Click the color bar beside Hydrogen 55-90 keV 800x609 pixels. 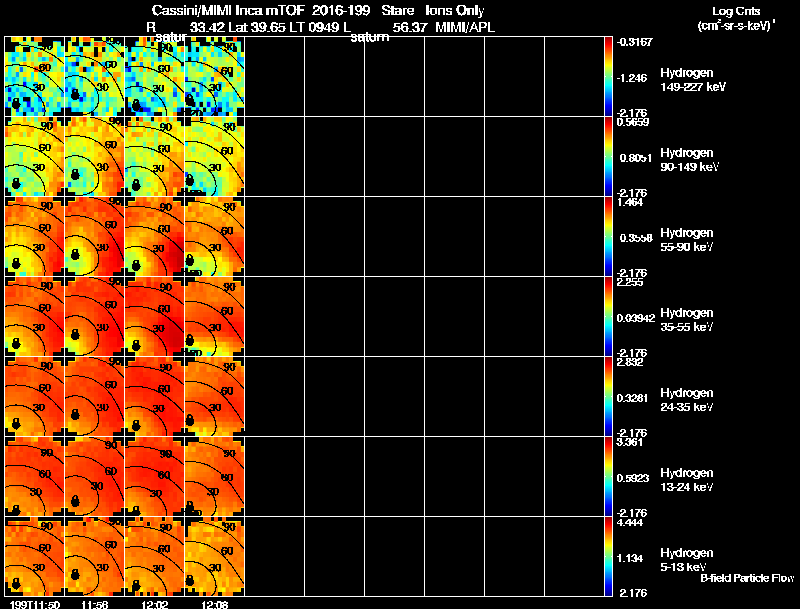click(608, 237)
